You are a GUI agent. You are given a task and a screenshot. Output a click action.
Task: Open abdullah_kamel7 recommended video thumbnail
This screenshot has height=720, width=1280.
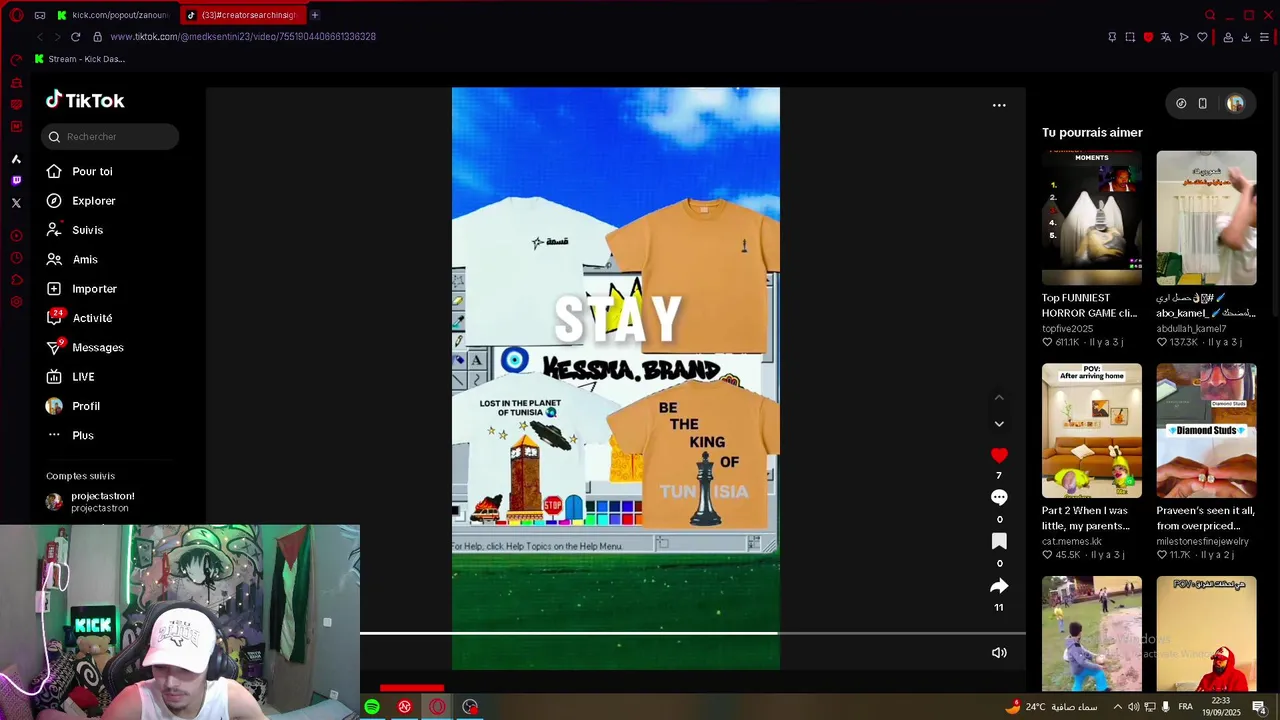tap(1206, 218)
